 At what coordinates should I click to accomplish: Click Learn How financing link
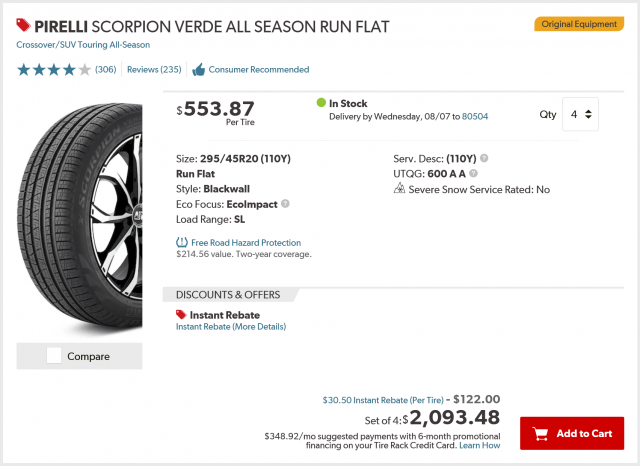point(482,445)
